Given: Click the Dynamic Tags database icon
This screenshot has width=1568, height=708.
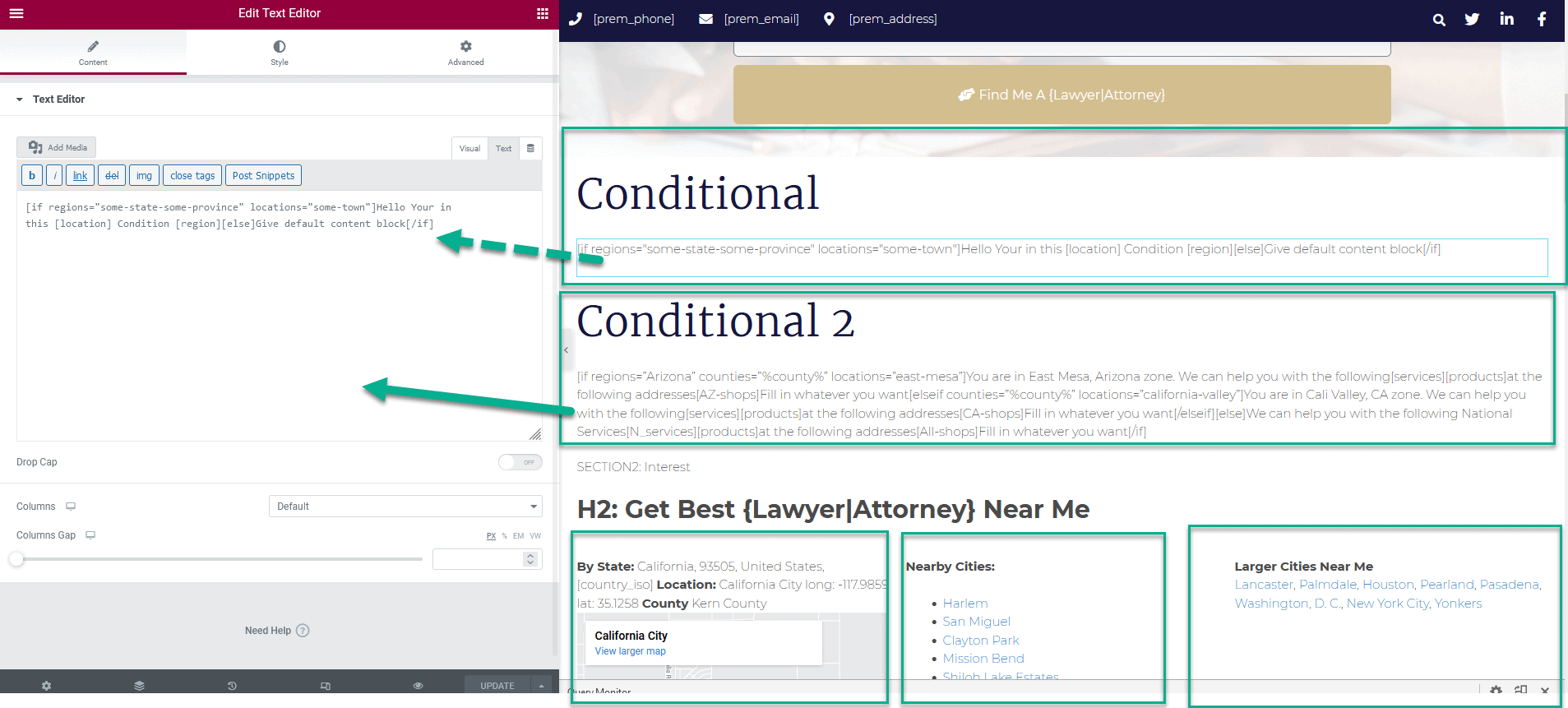Looking at the screenshot, I should (x=530, y=149).
